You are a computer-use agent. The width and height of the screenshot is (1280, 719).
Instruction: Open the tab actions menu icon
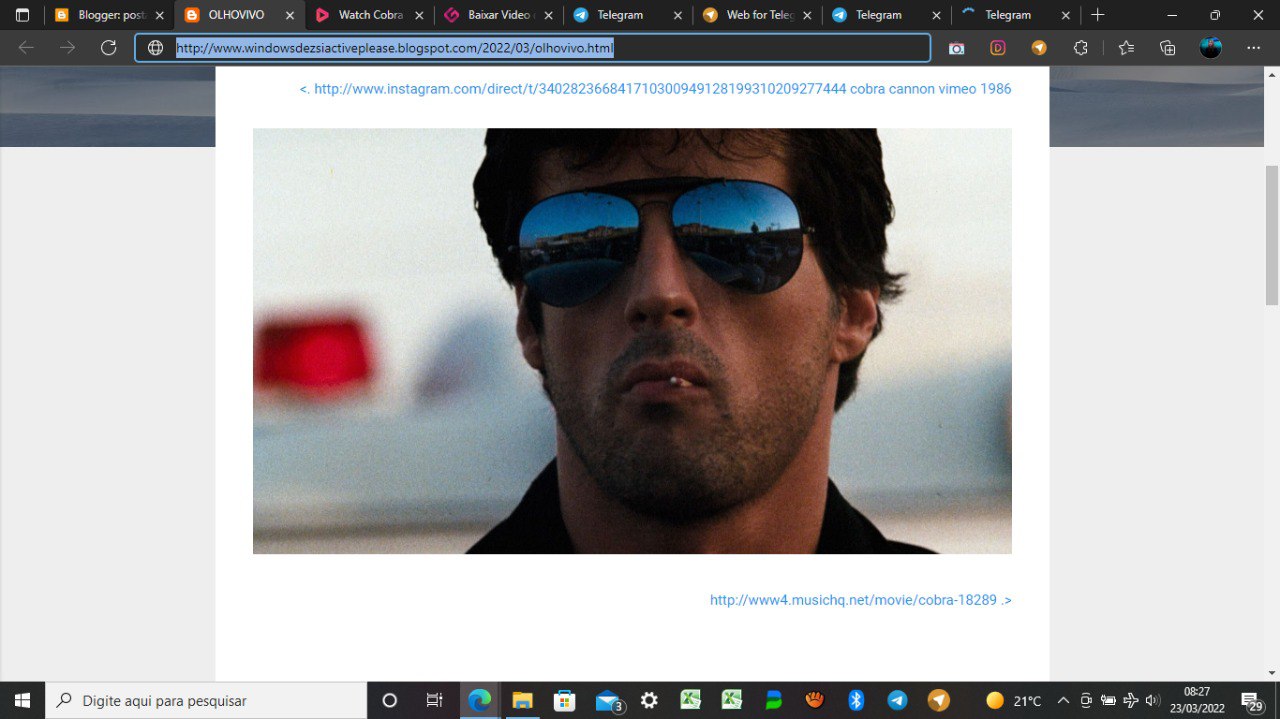(22, 15)
